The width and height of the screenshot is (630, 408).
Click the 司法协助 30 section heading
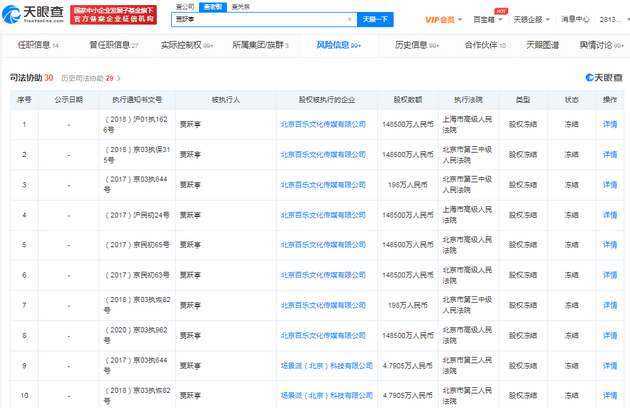click(x=31, y=78)
